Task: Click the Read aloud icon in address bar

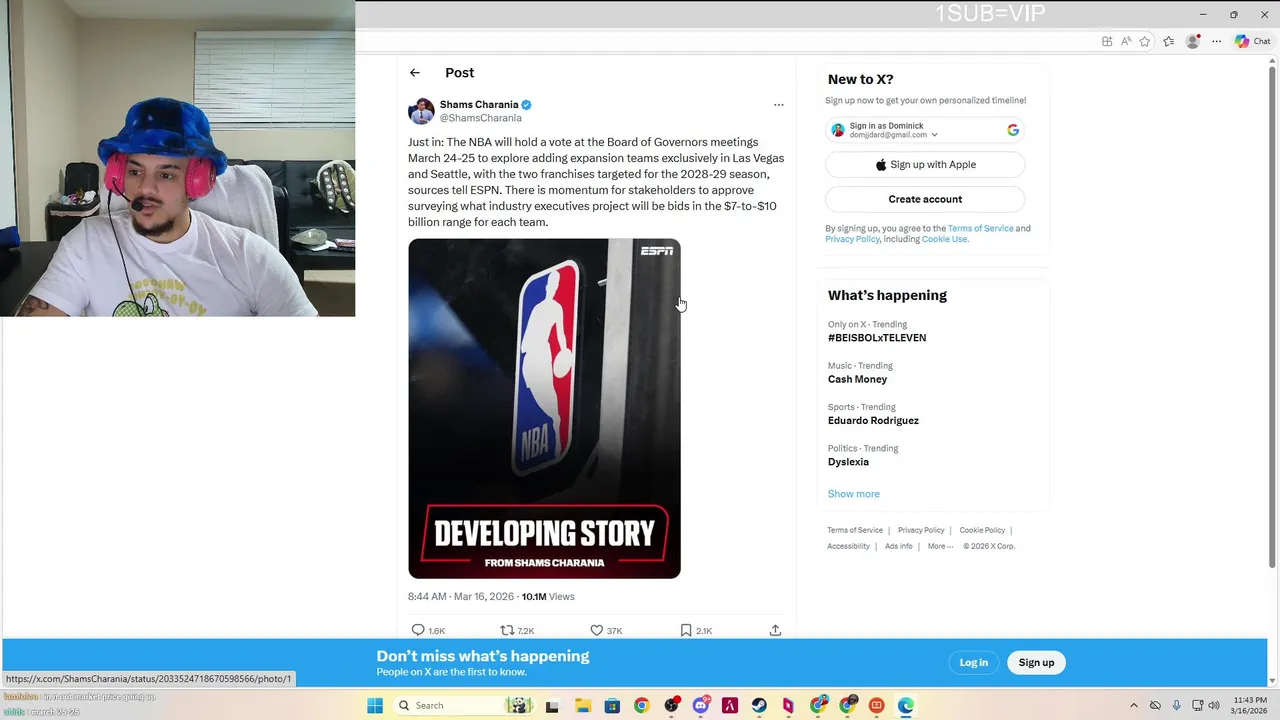Action: pos(1126,41)
